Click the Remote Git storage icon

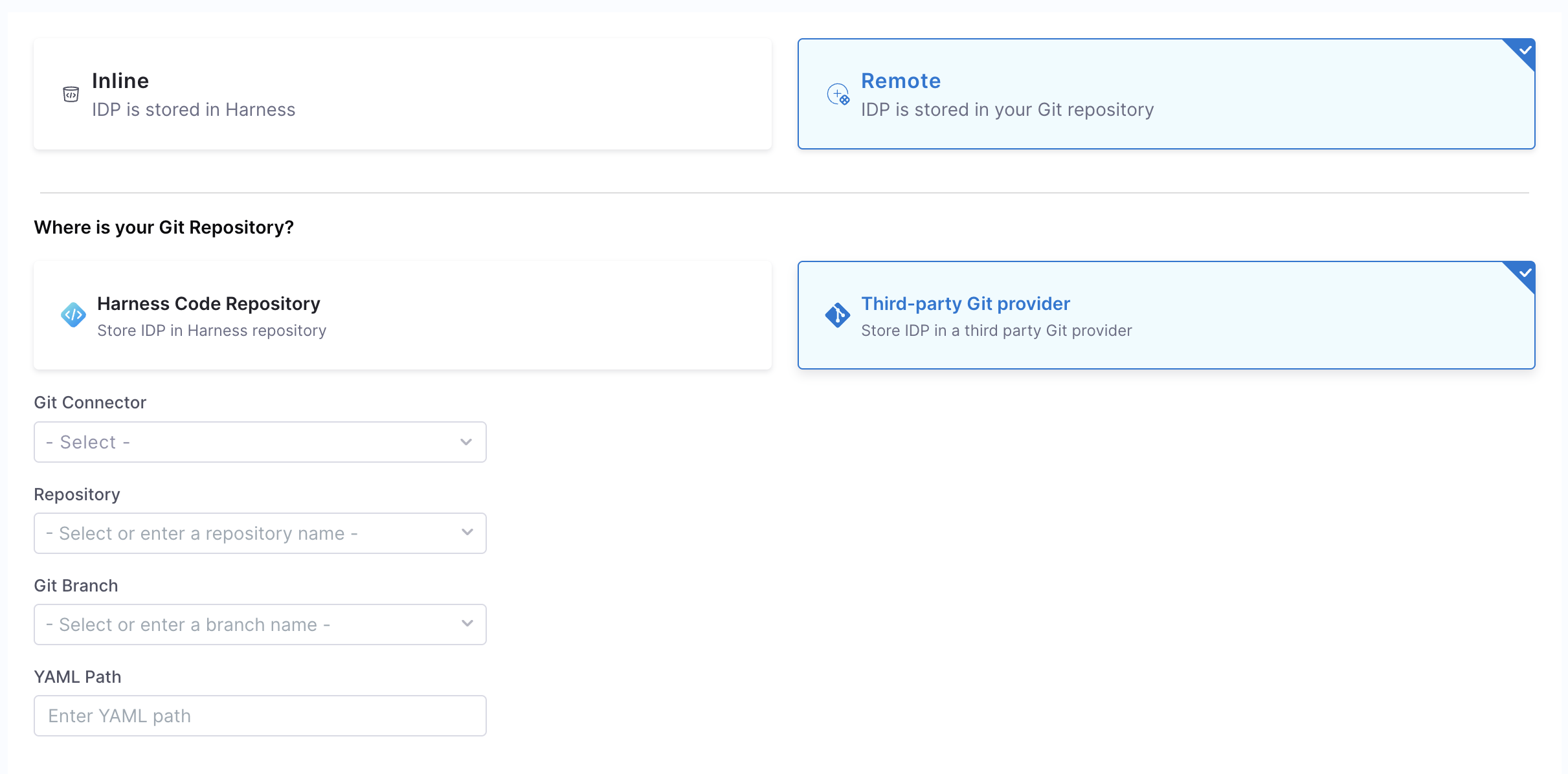coord(838,94)
